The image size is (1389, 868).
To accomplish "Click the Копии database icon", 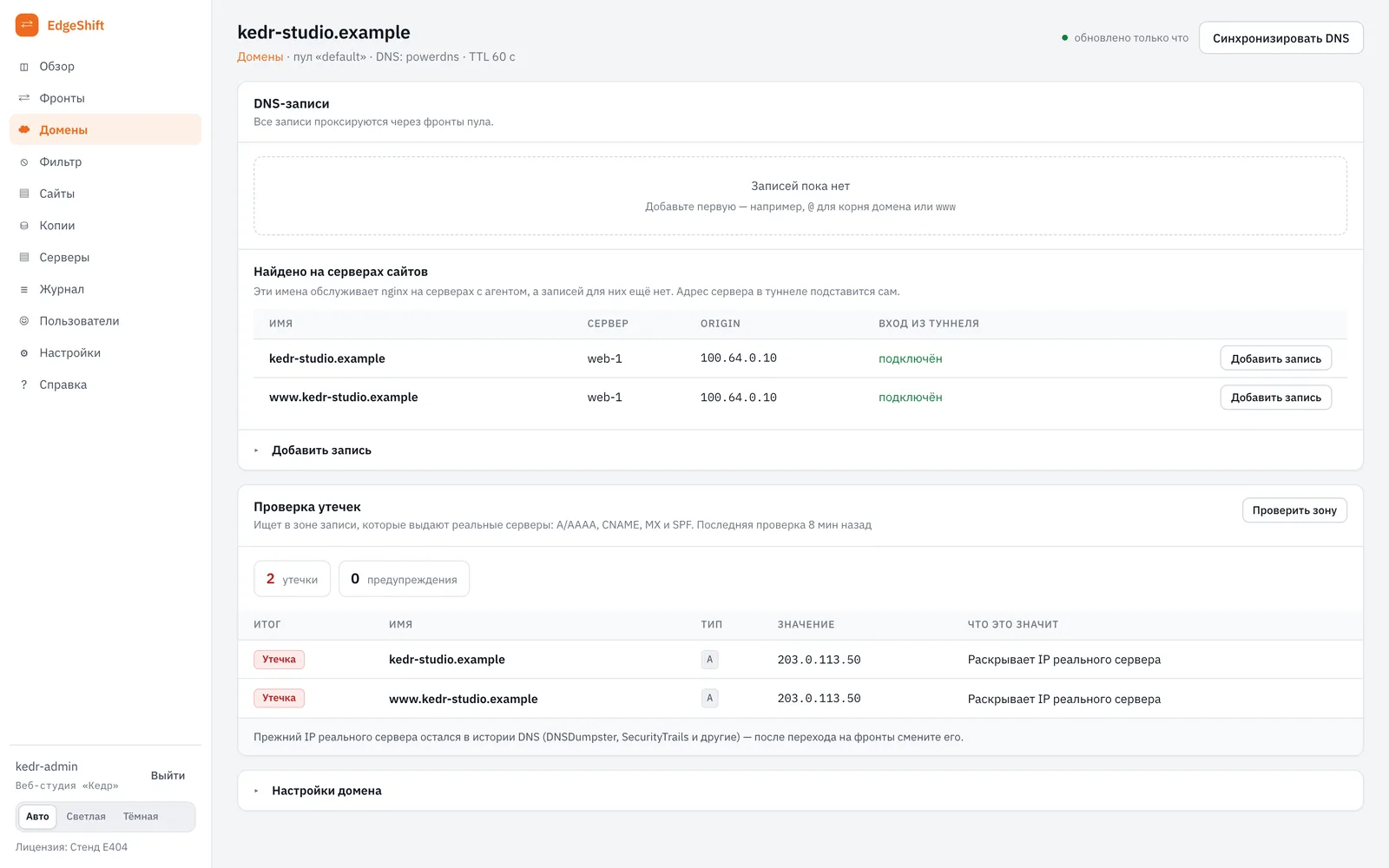I will coord(24,226).
